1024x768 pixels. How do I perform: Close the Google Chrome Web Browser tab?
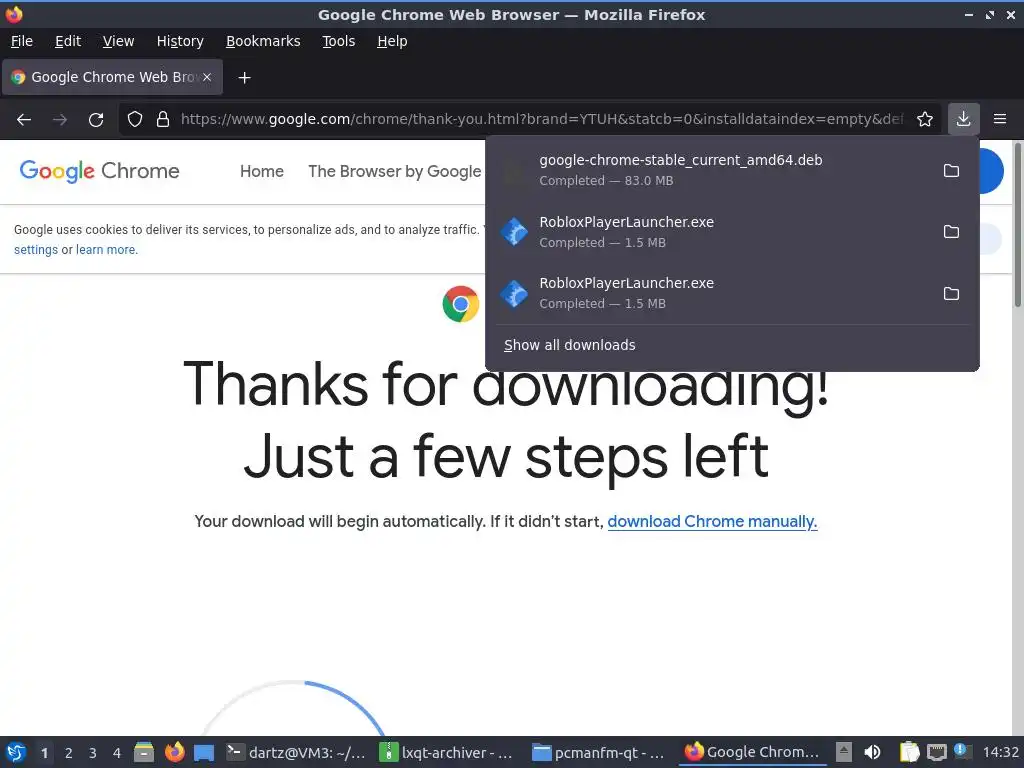click(x=206, y=77)
